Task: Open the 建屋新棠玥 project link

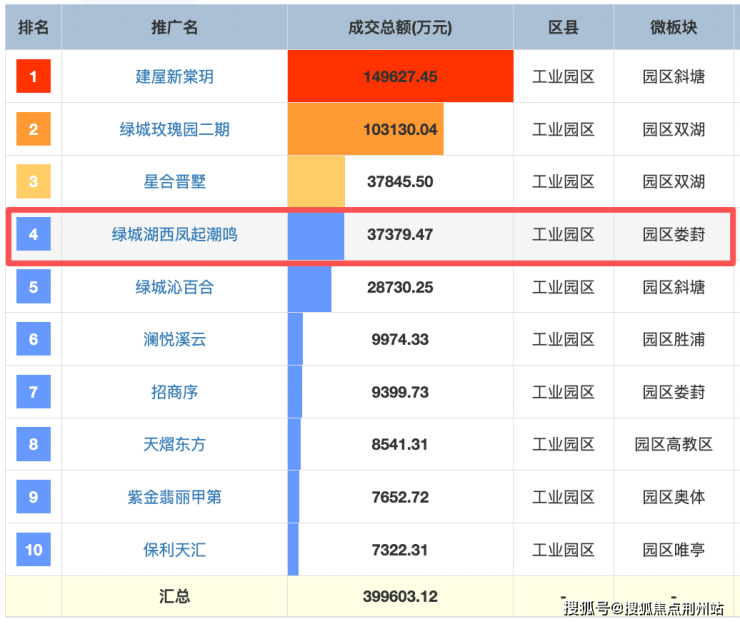Action: (x=175, y=77)
